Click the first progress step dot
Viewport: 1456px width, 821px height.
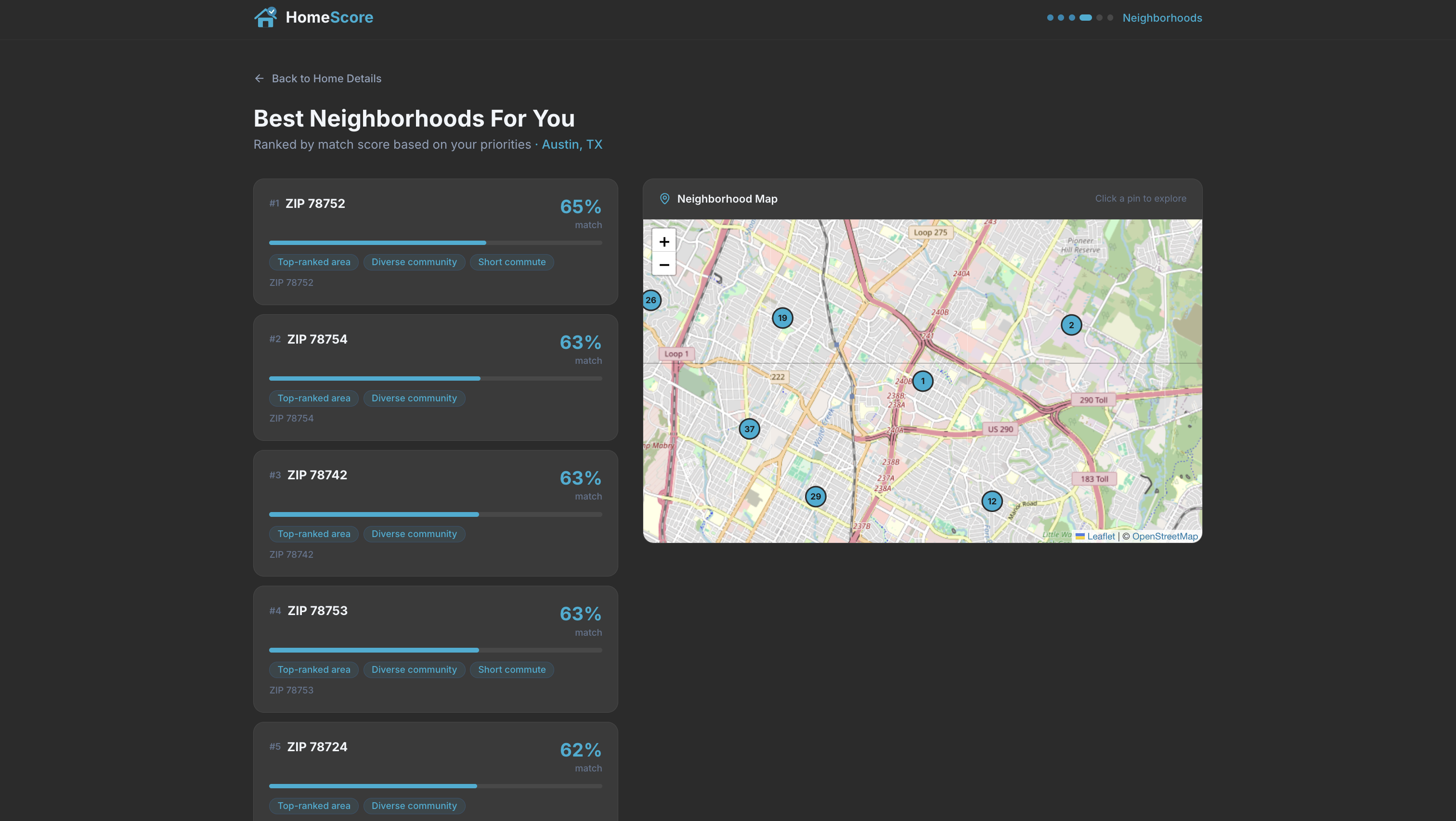click(x=1050, y=17)
